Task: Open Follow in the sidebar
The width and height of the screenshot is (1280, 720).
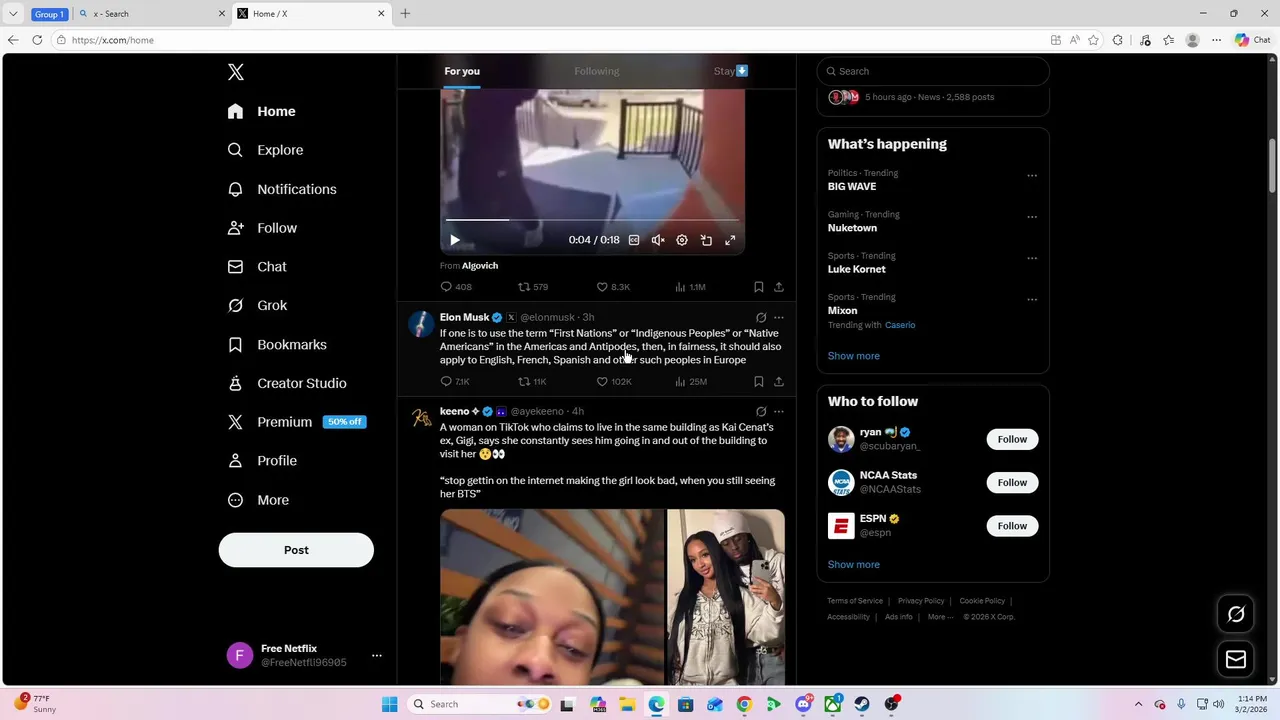Action: coord(262,228)
